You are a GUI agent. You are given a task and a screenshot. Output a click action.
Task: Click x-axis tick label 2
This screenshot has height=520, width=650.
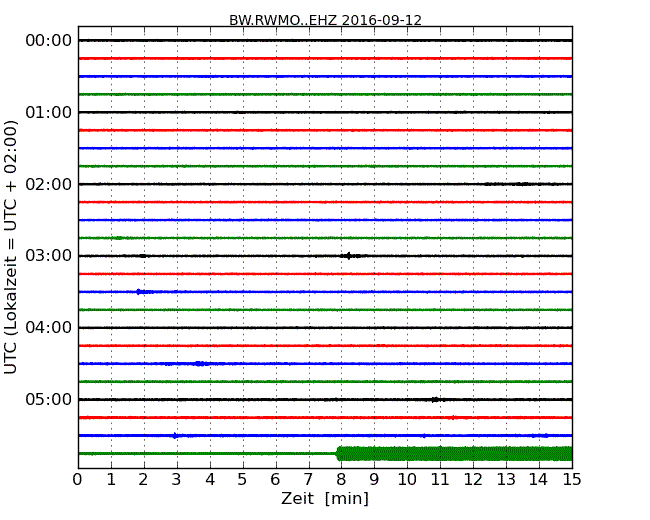click(x=143, y=479)
